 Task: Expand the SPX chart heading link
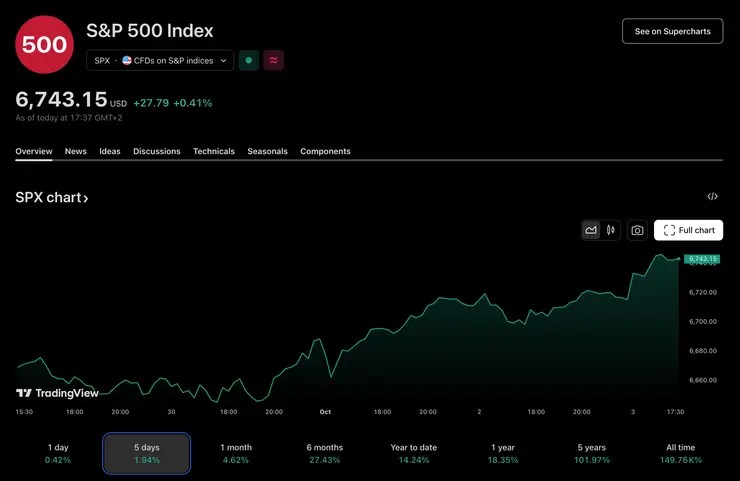point(52,198)
